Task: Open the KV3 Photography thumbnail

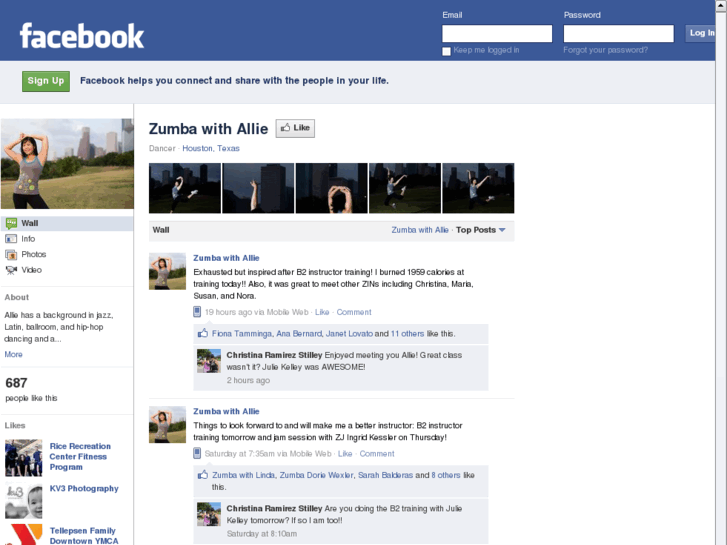Action: coord(24,500)
